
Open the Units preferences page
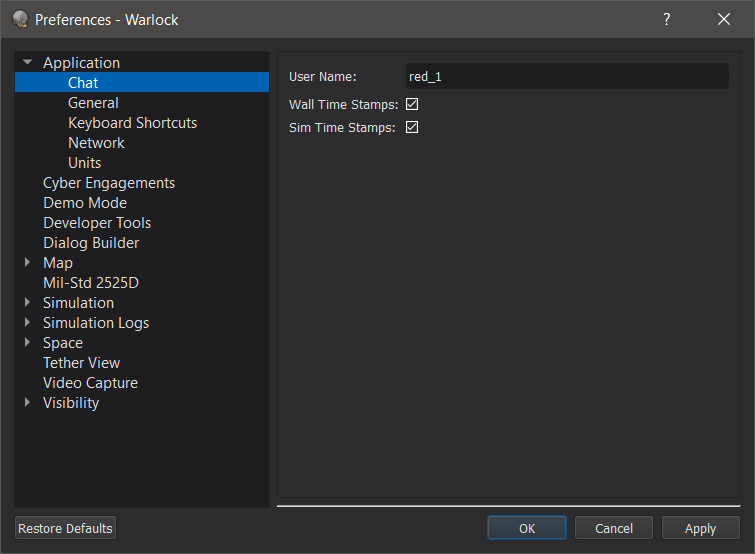pos(84,163)
